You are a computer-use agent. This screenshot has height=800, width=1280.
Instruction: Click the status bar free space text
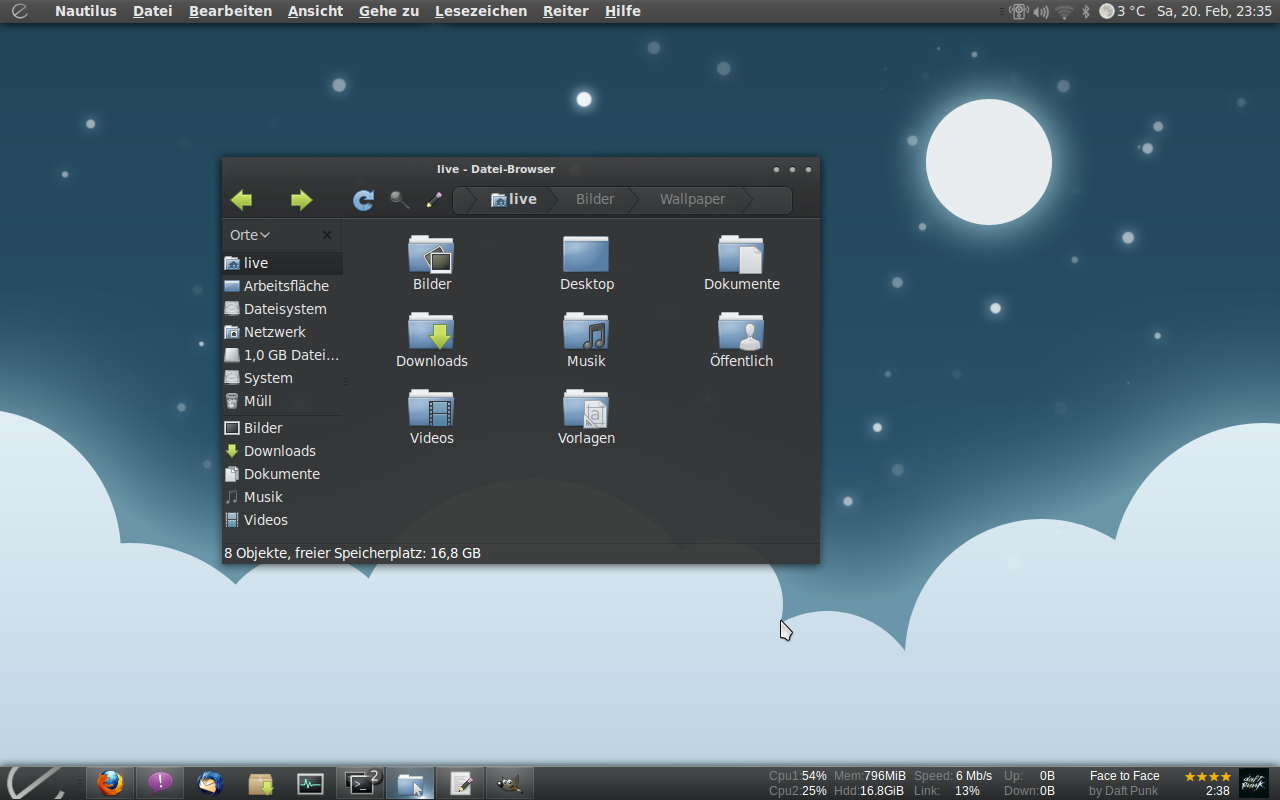pyautogui.click(x=352, y=553)
